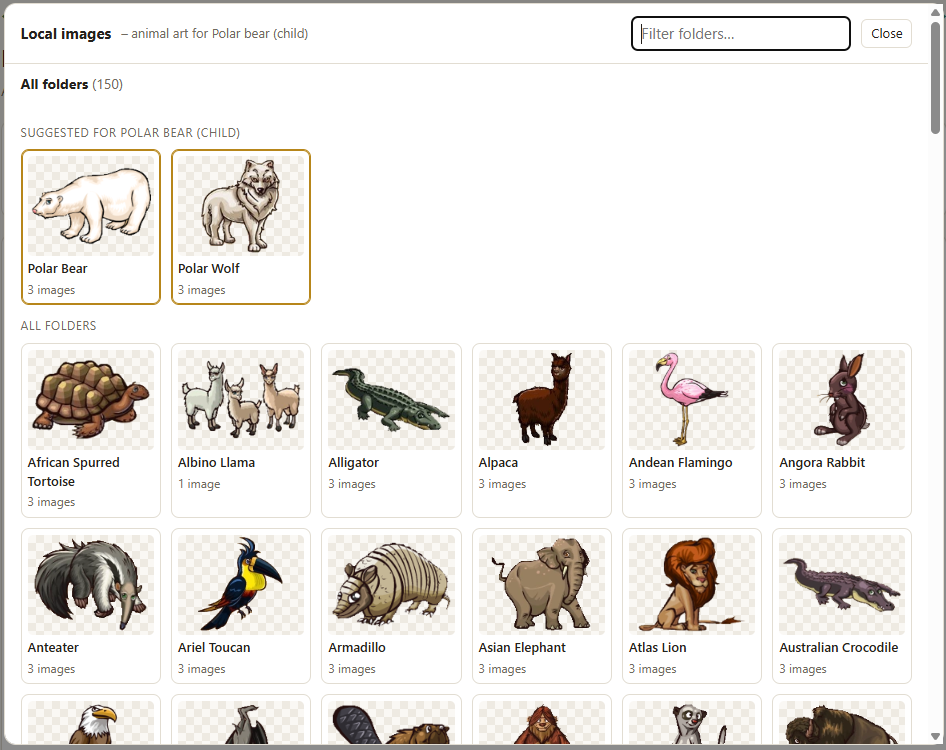Select the African Spurred Tortoise image
This screenshot has width=946, height=750.
tap(90, 399)
